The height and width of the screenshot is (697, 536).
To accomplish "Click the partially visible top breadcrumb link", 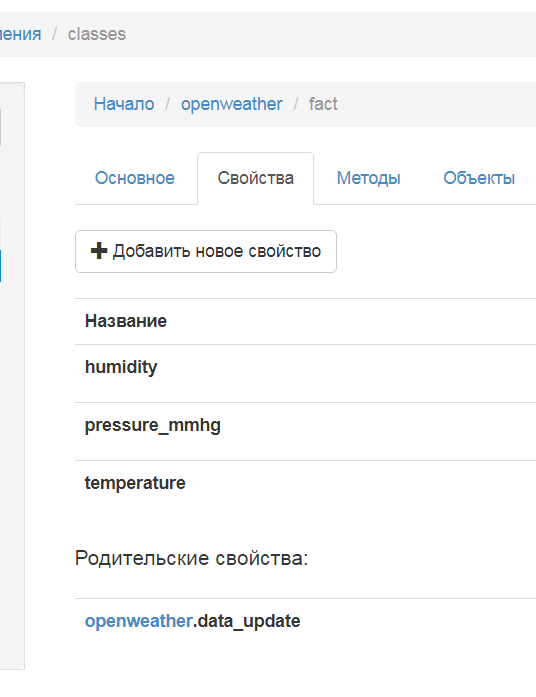I will tap(20, 34).
